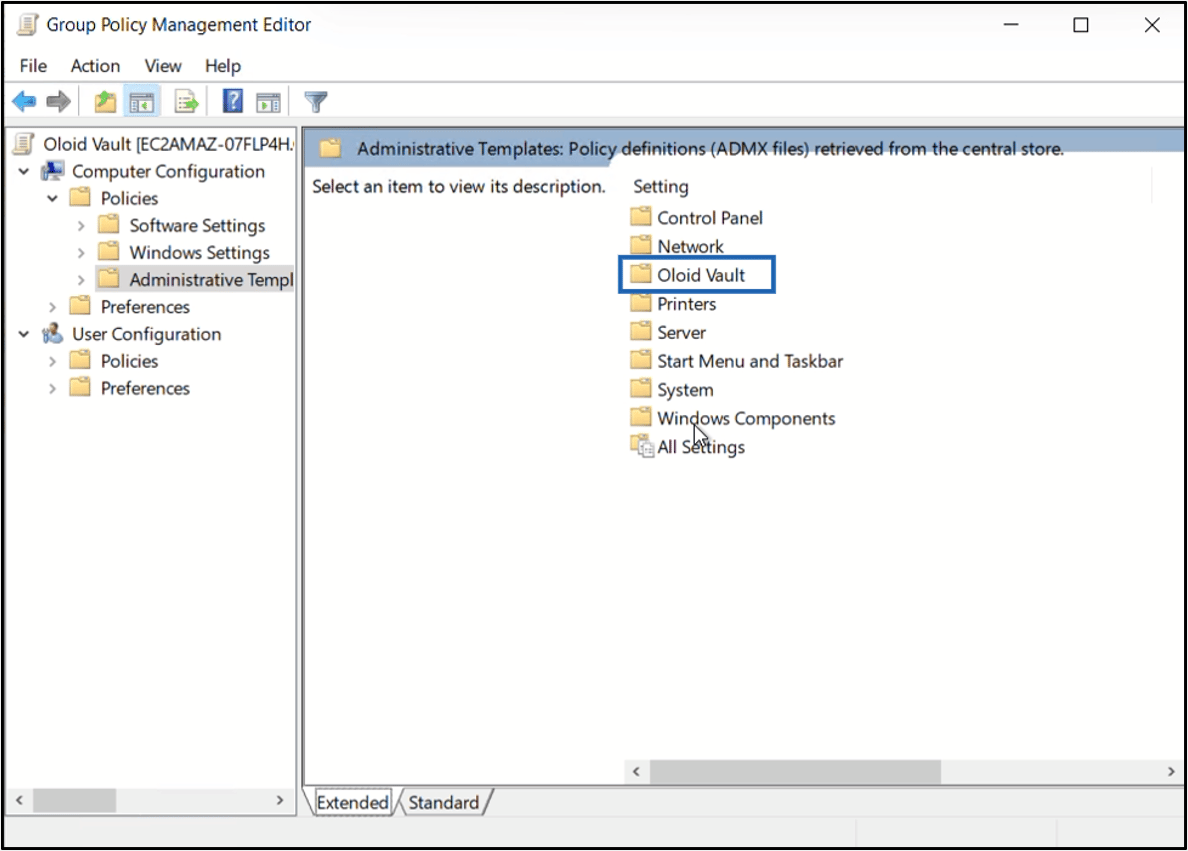Click the Printers folder icon
1188x851 pixels.
(641, 303)
